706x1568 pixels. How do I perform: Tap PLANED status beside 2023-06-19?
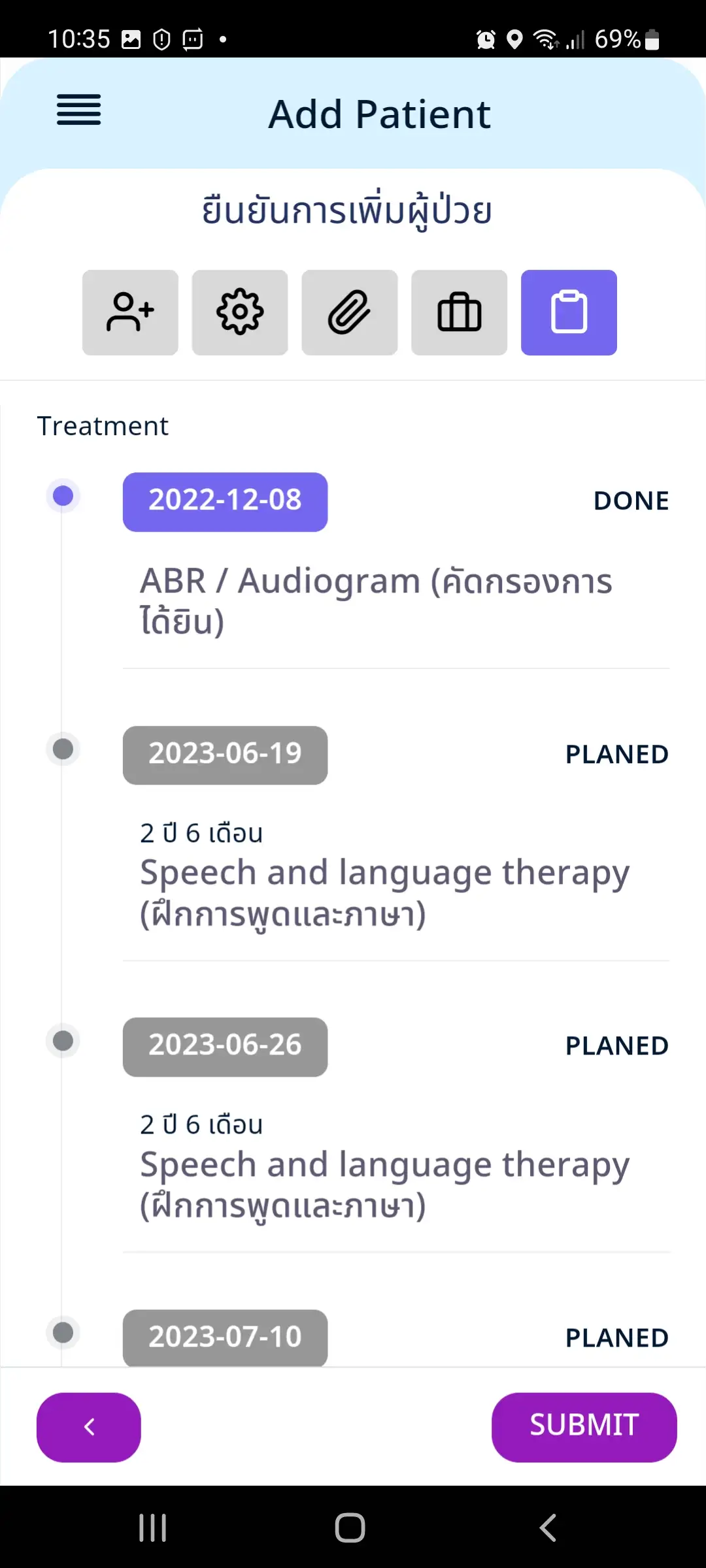pyautogui.click(x=616, y=755)
